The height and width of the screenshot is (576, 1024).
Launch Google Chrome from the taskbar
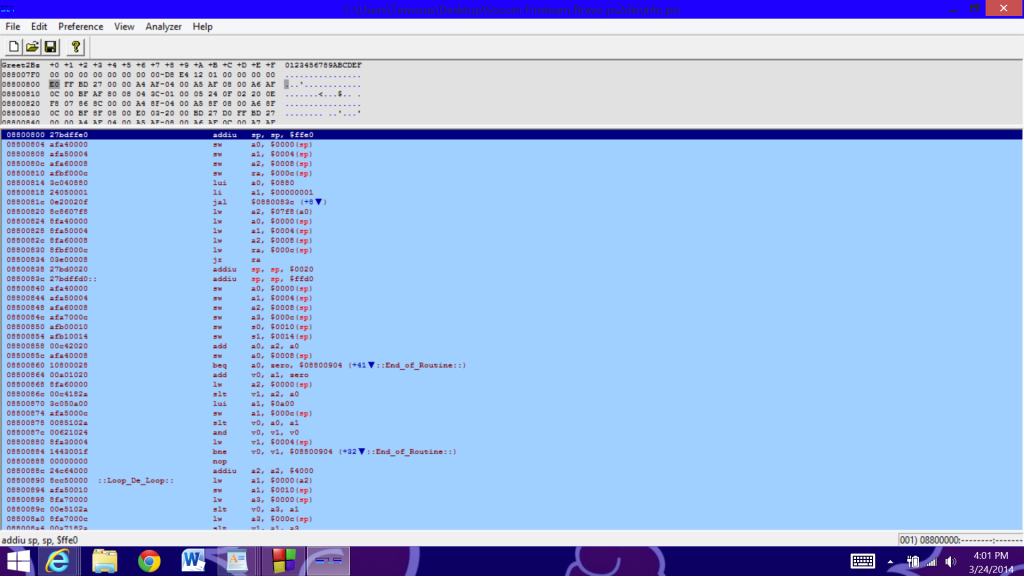coord(149,561)
